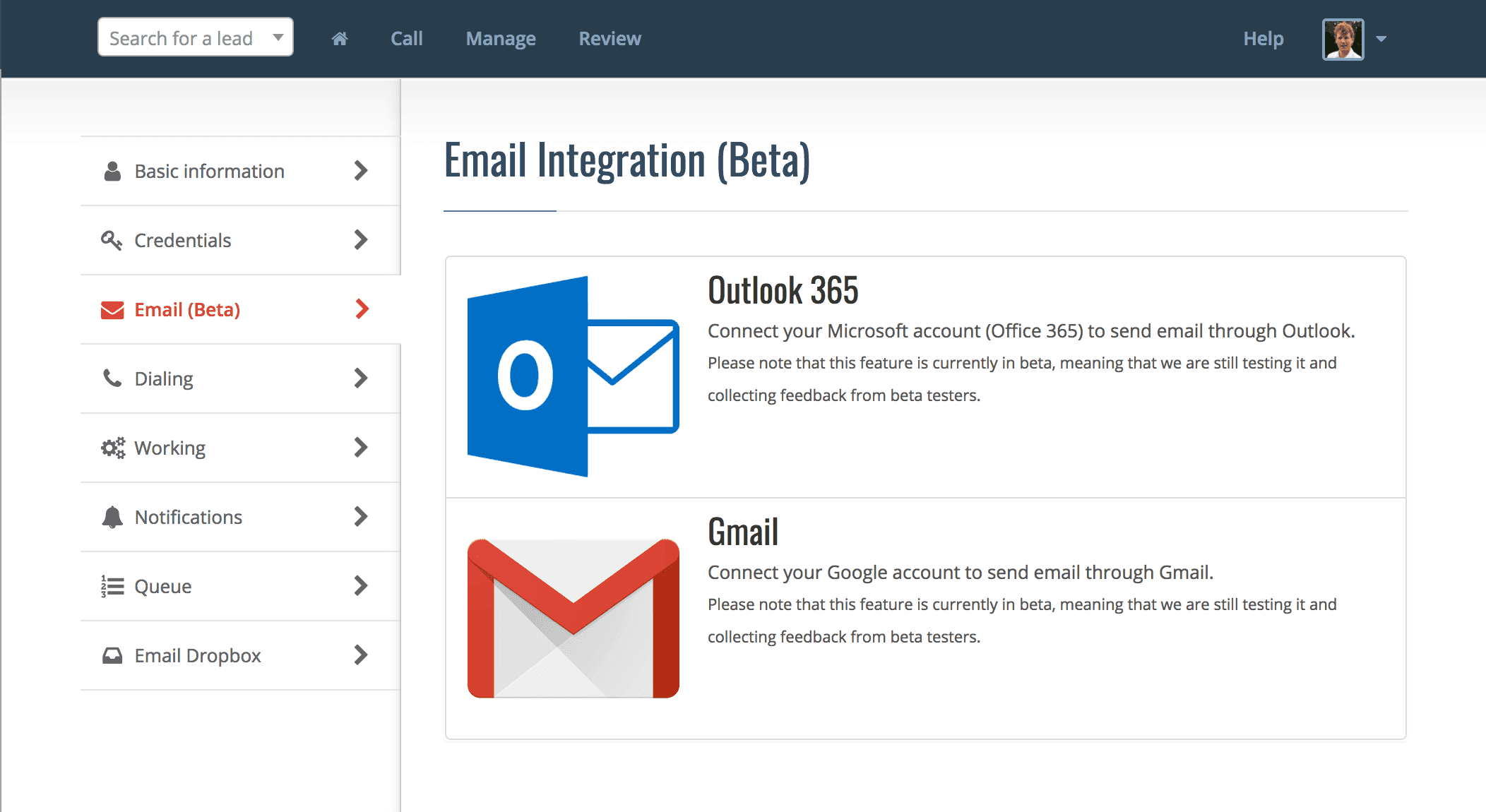This screenshot has width=1486, height=812.
Task: Click the Dialing phone icon
Action: [x=112, y=378]
